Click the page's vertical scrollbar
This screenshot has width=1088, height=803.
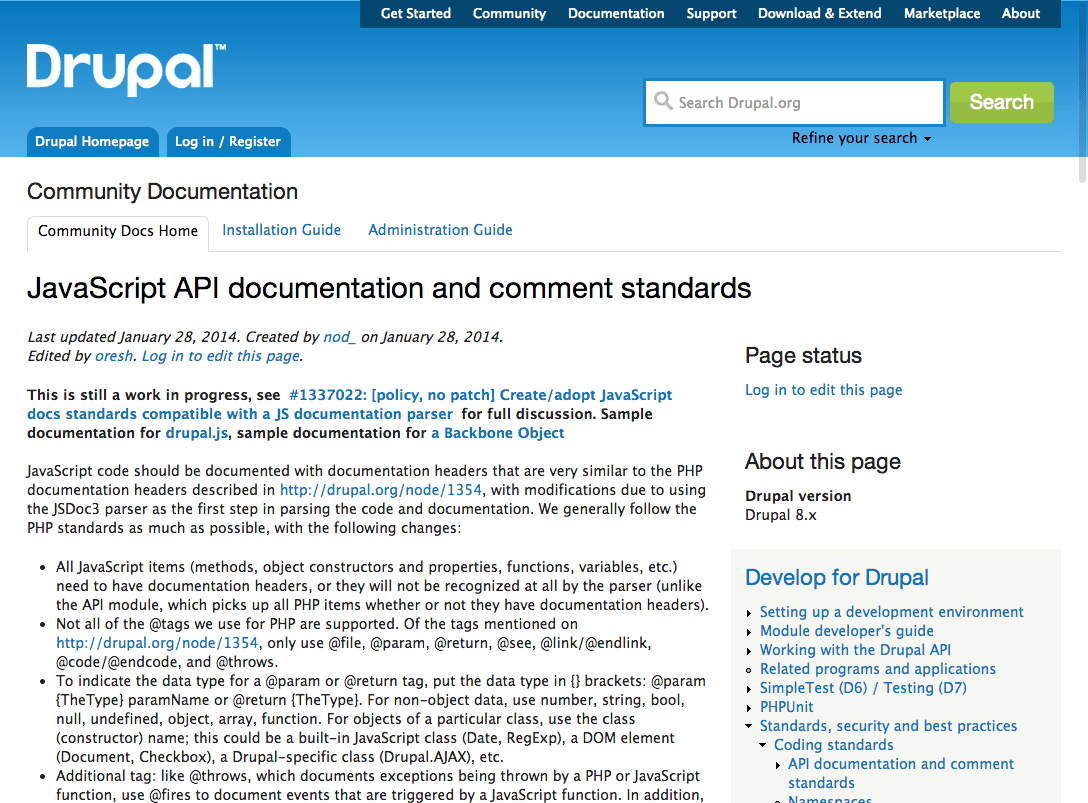pyautogui.click(x=1081, y=400)
